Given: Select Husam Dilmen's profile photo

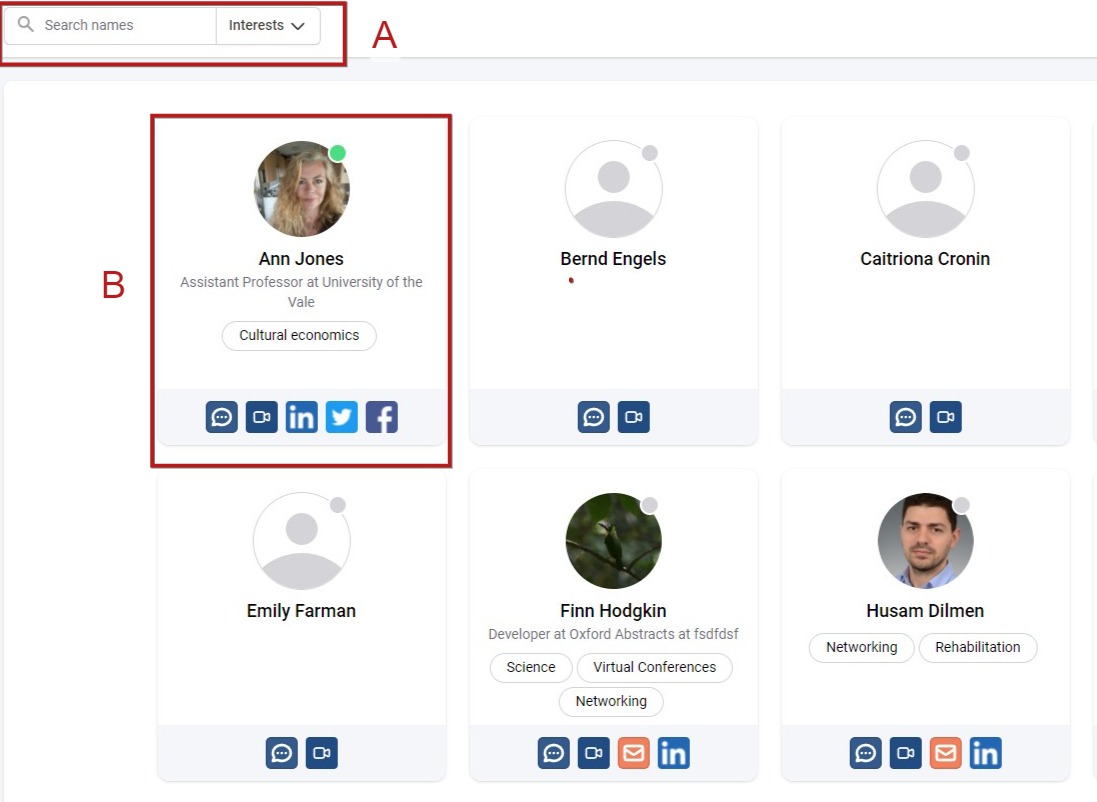Looking at the screenshot, I should (x=926, y=541).
